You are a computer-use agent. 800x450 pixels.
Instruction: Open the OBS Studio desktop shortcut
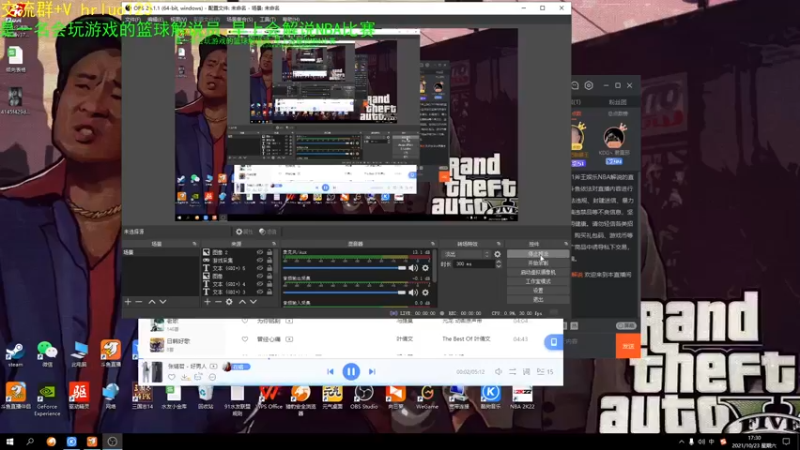(x=364, y=397)
